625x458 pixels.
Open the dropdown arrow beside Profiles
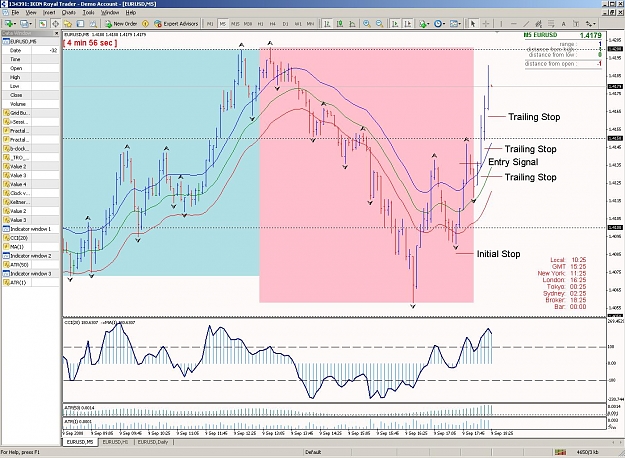pos(31,24)
